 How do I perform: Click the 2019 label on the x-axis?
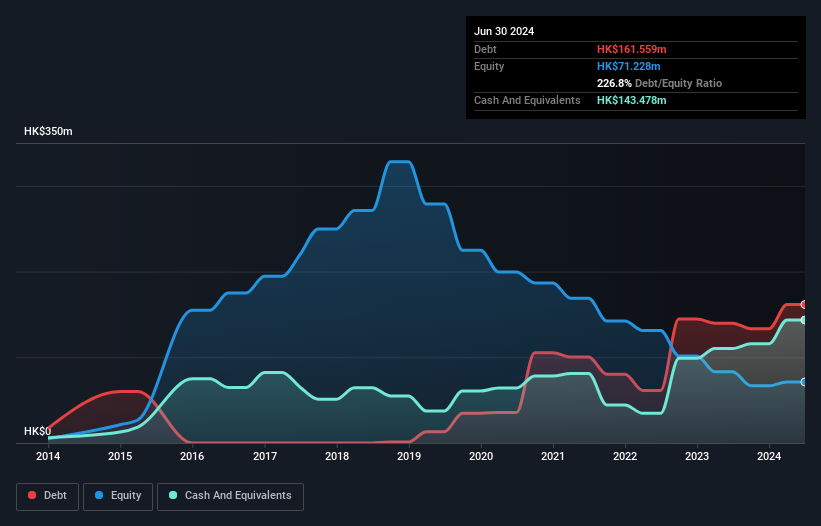coord(409,456)
